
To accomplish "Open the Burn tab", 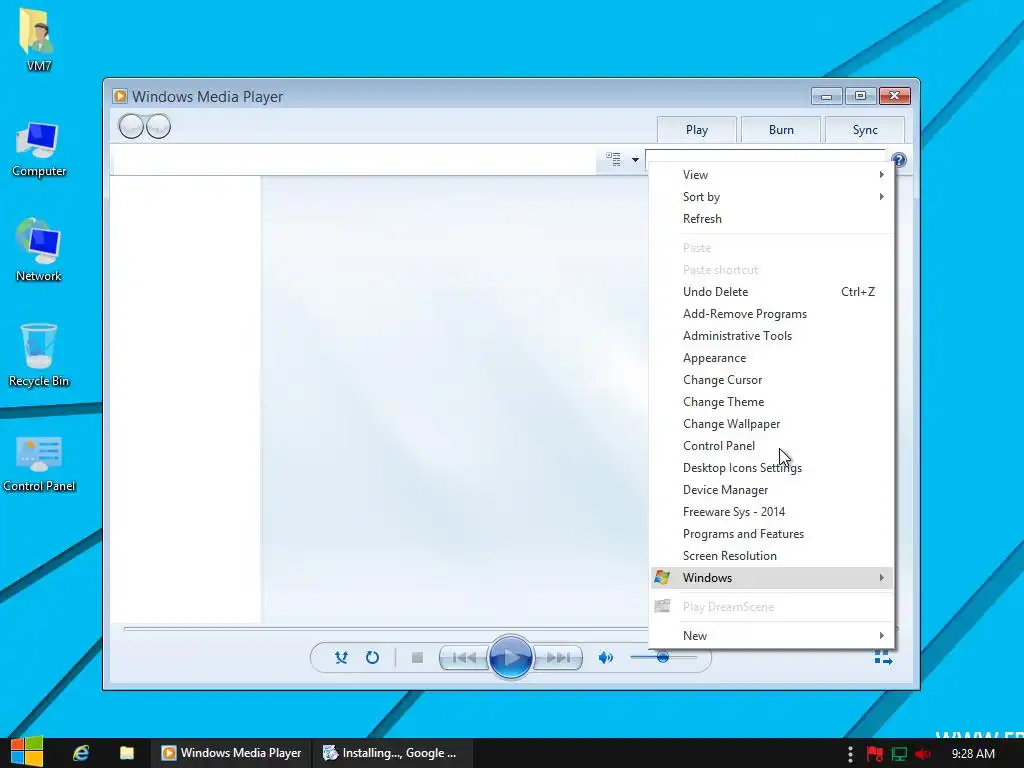I will pyautogui.click(x=781, y=130).
